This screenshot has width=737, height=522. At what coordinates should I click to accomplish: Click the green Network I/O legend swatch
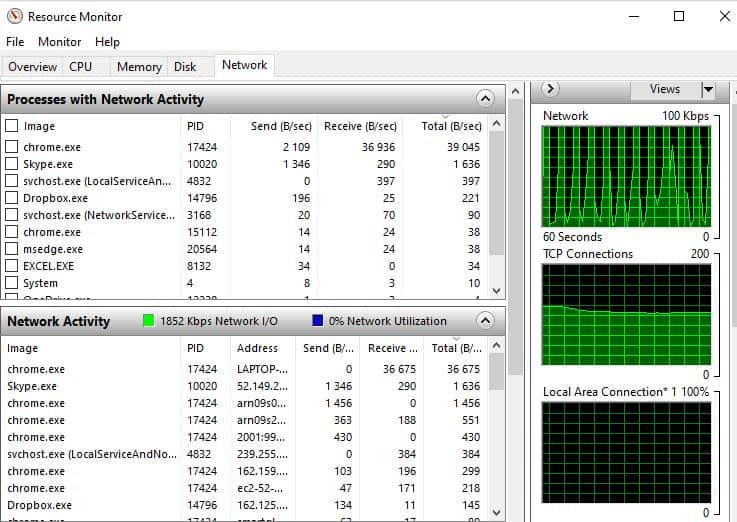click(x=149, y=321)
